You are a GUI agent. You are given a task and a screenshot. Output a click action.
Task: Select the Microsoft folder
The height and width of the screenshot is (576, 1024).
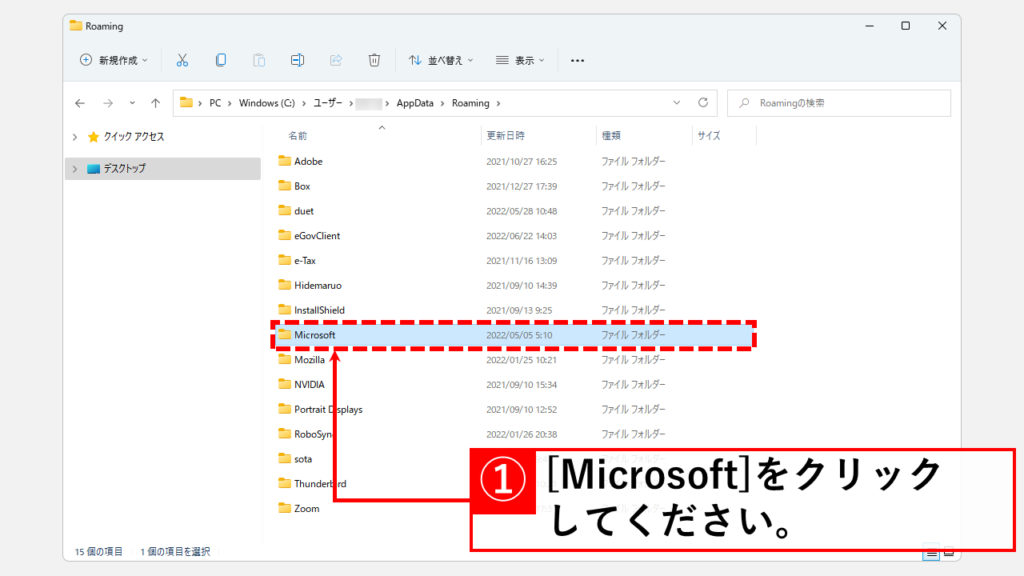[315, 335]
